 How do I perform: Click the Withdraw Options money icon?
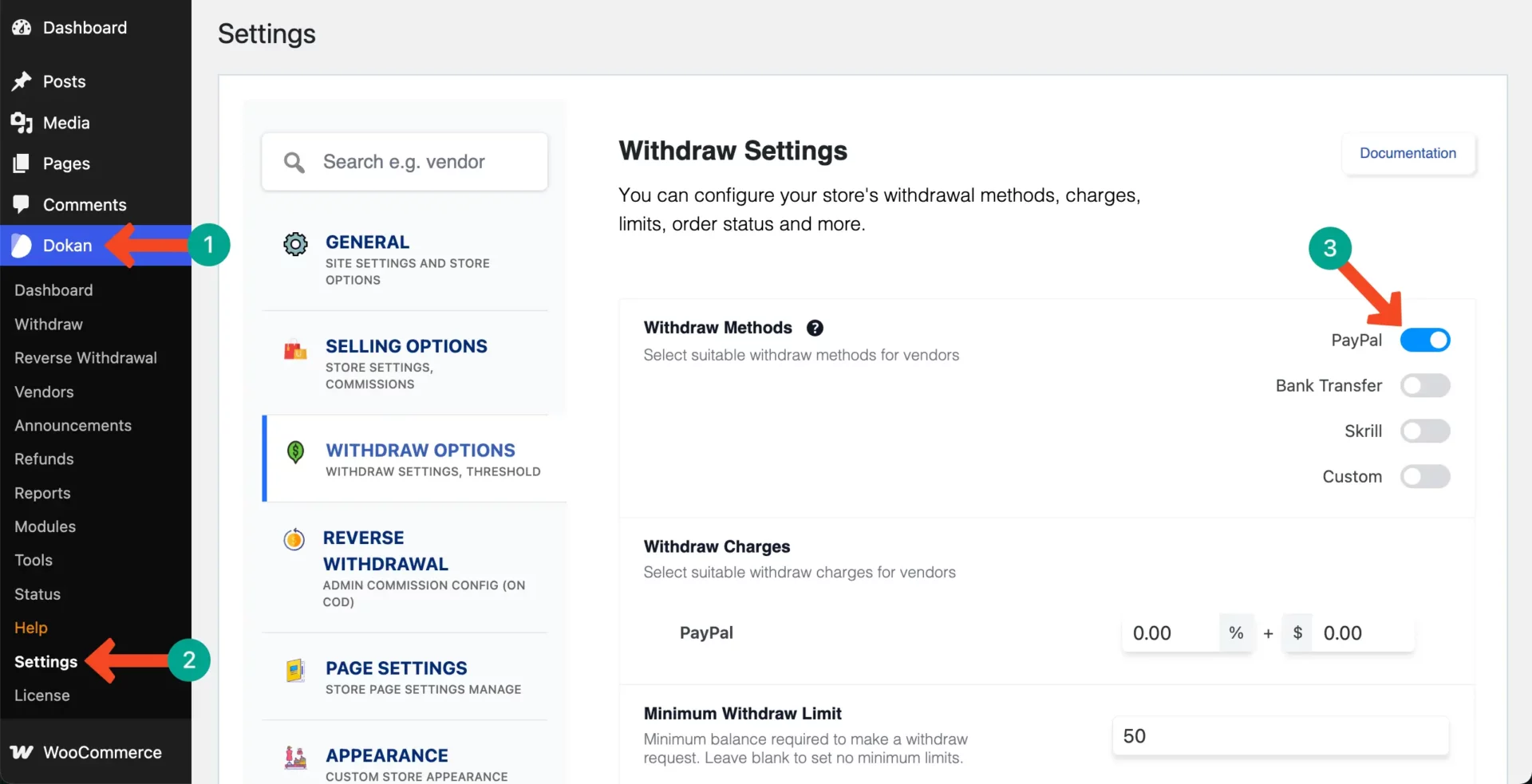295,452
